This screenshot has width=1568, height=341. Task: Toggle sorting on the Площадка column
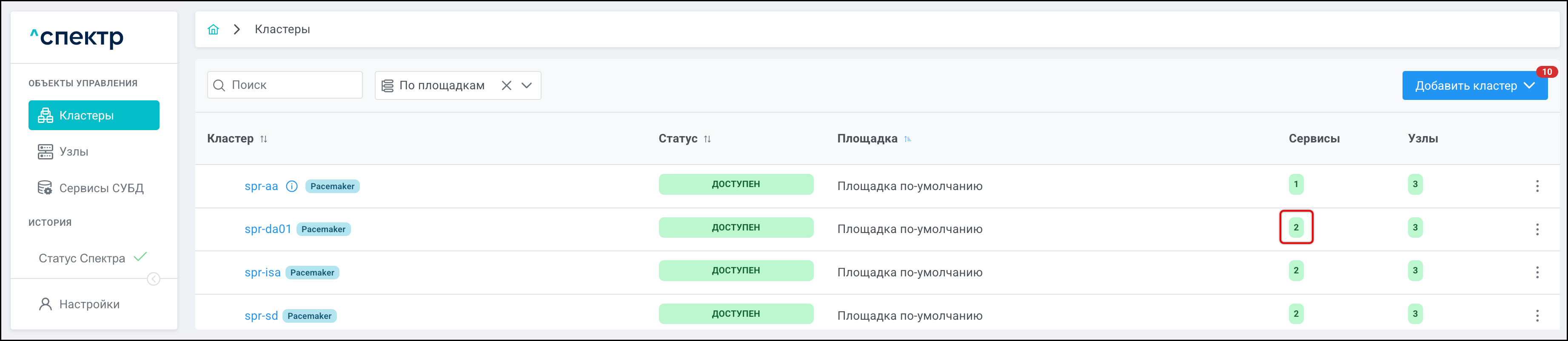[x=907, y=139]
